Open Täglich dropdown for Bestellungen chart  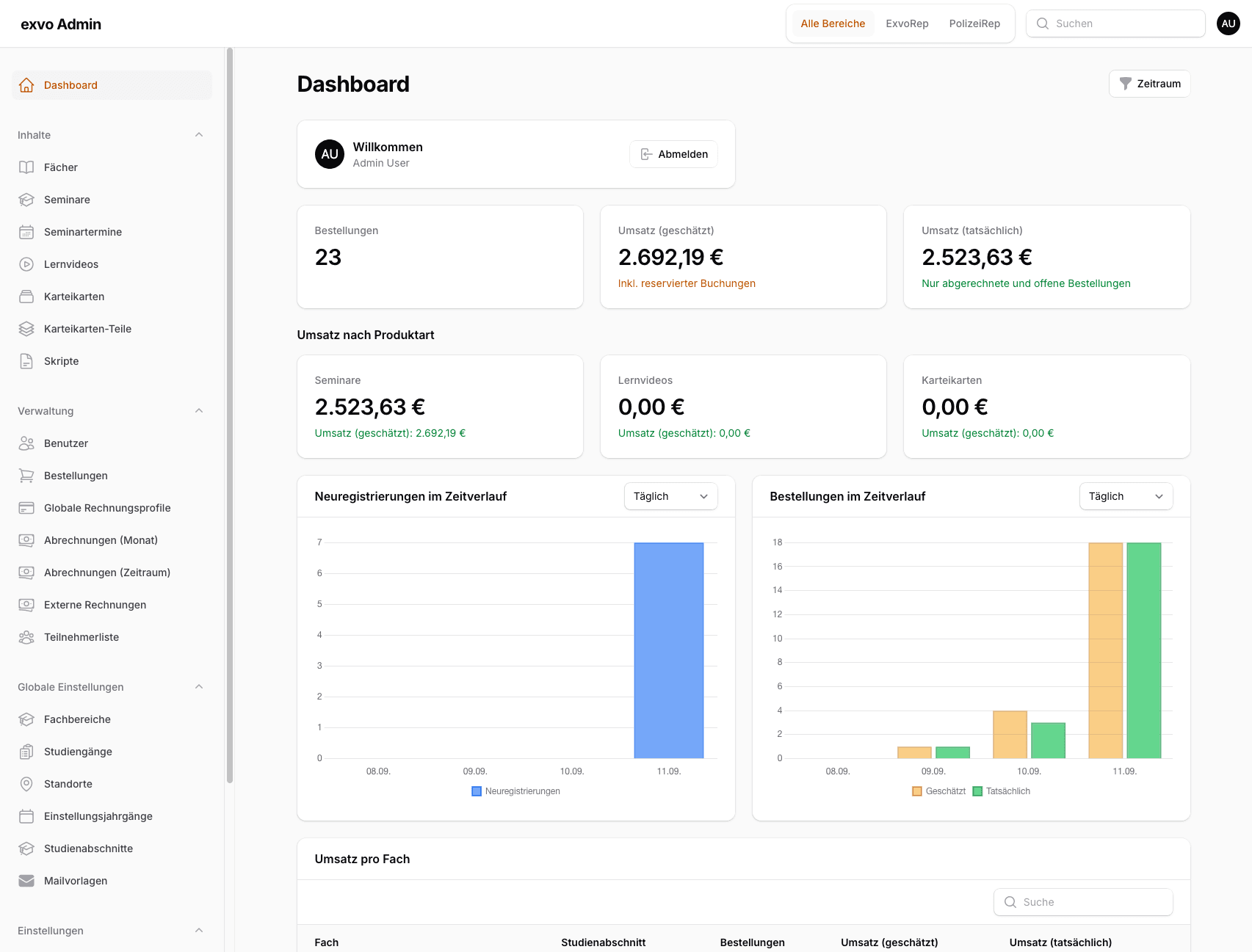coord(1126,496)
